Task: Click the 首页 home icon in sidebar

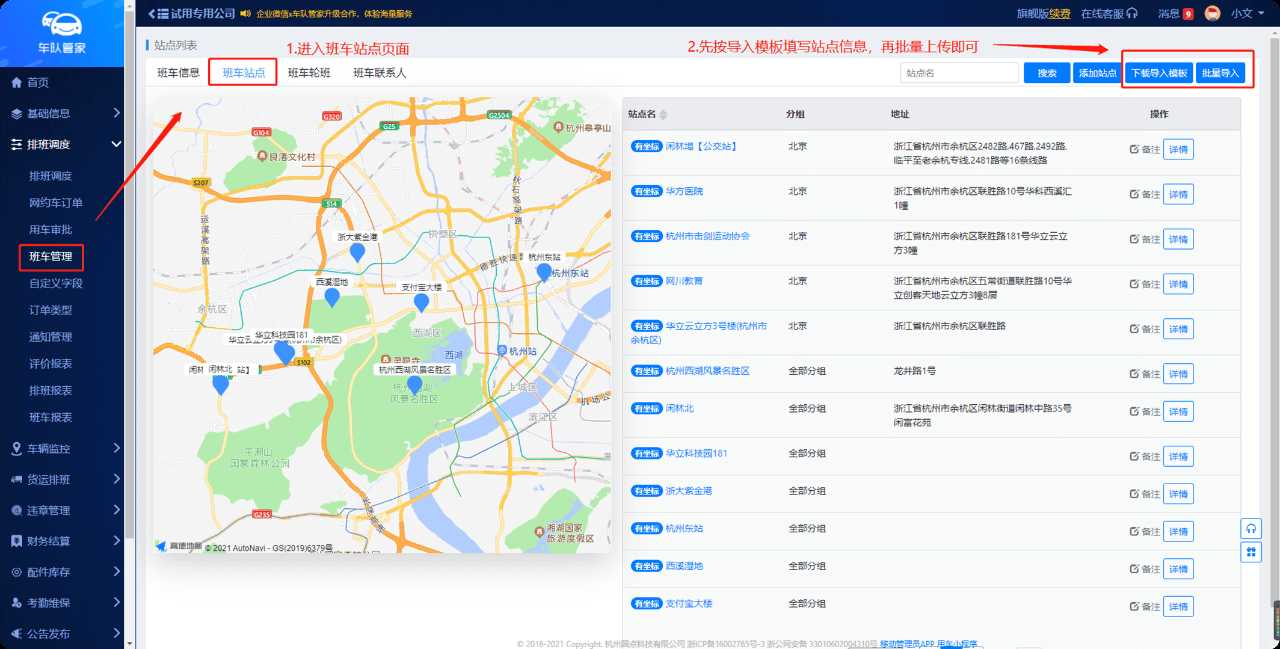Action: 16,82
